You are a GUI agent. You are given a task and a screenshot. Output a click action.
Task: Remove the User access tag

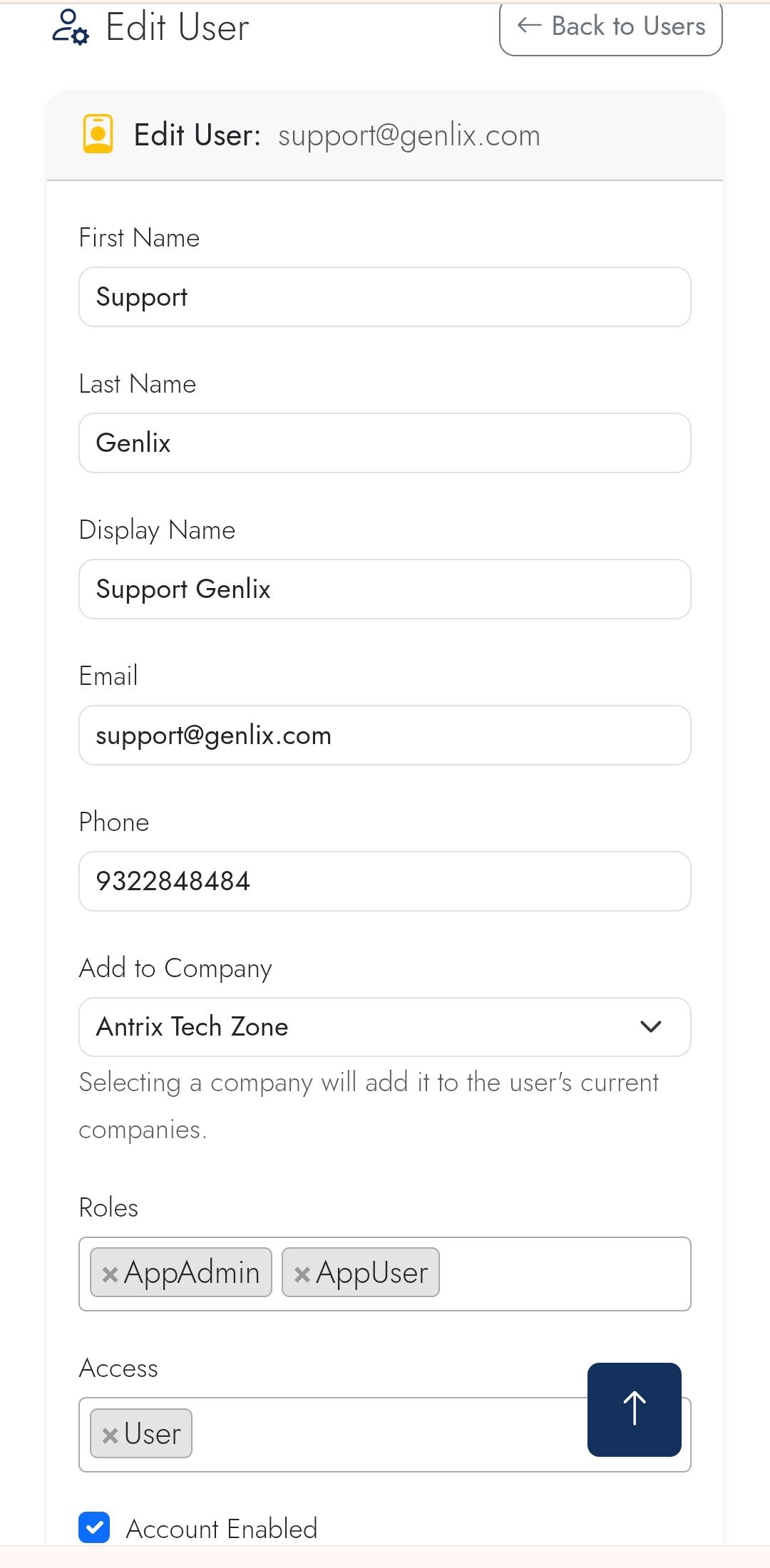pos(110,1435)
